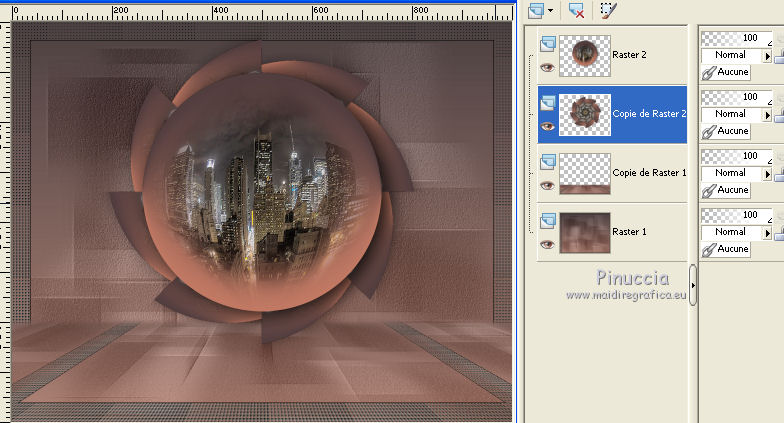Toggle the link set Aucune for Raster 2
This screenshot has height=423, width=784.
(x=726, y=72)
